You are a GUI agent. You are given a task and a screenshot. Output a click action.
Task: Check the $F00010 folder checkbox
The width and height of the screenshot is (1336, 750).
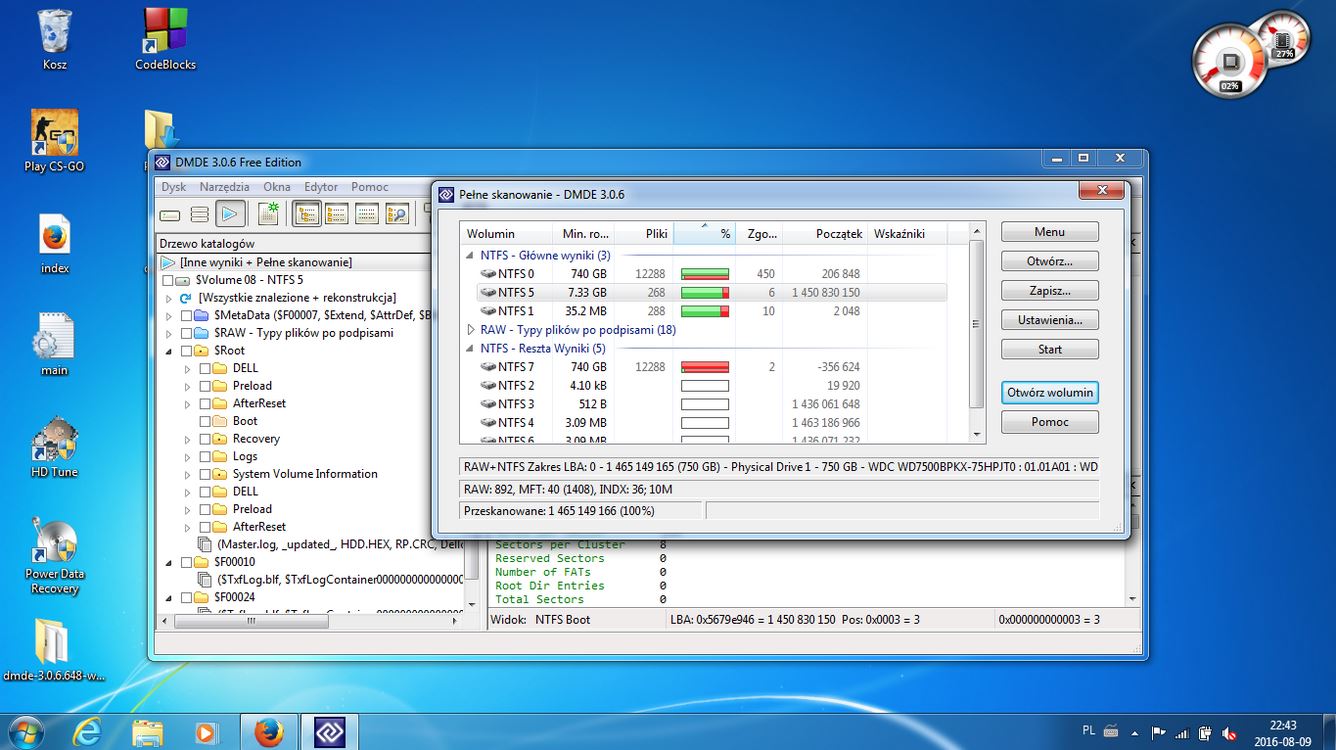[x=185, y=562]
